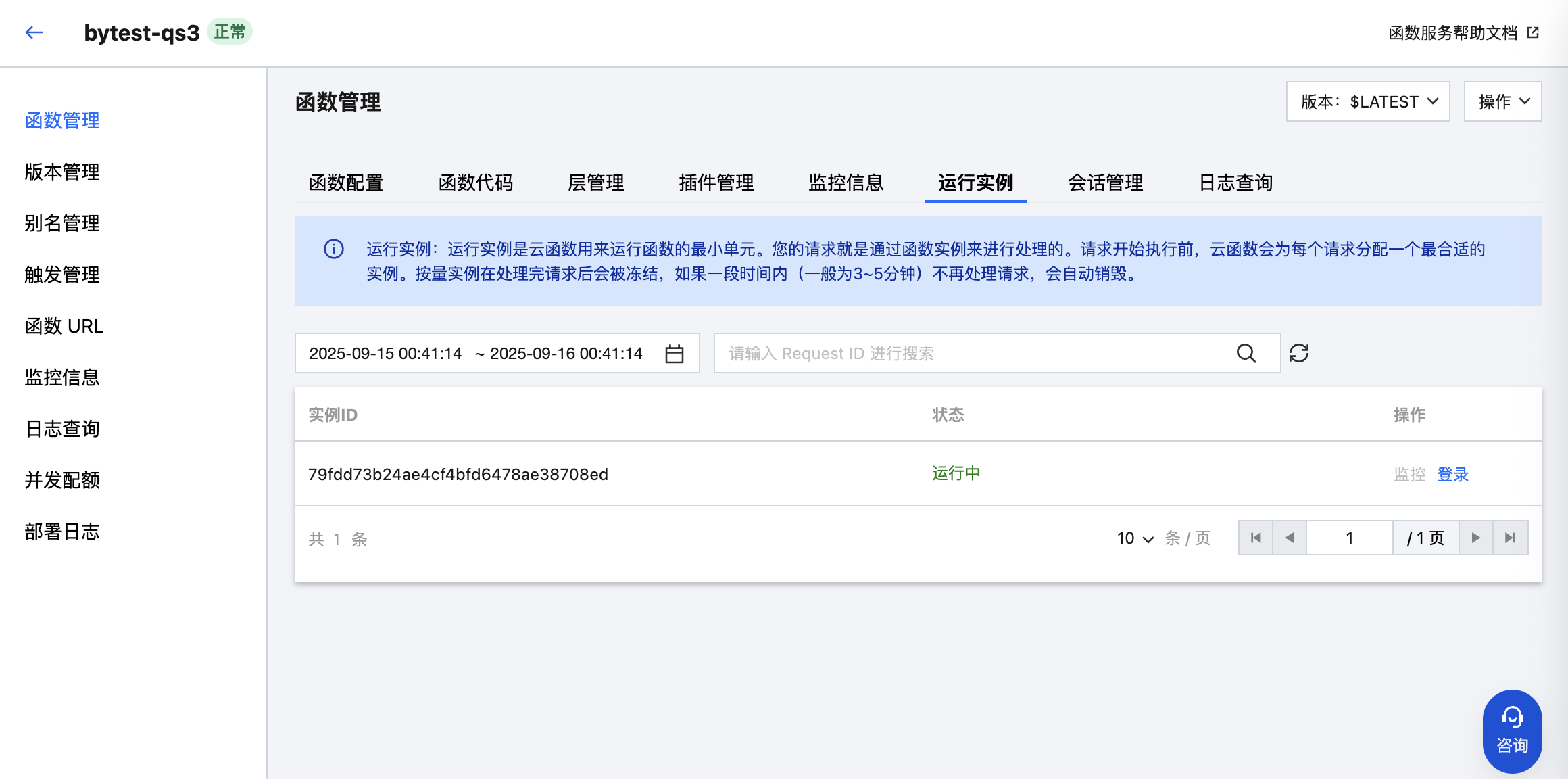Refresh the instance list
This screenshot has width=1568, height=779.
(1298, 354)
